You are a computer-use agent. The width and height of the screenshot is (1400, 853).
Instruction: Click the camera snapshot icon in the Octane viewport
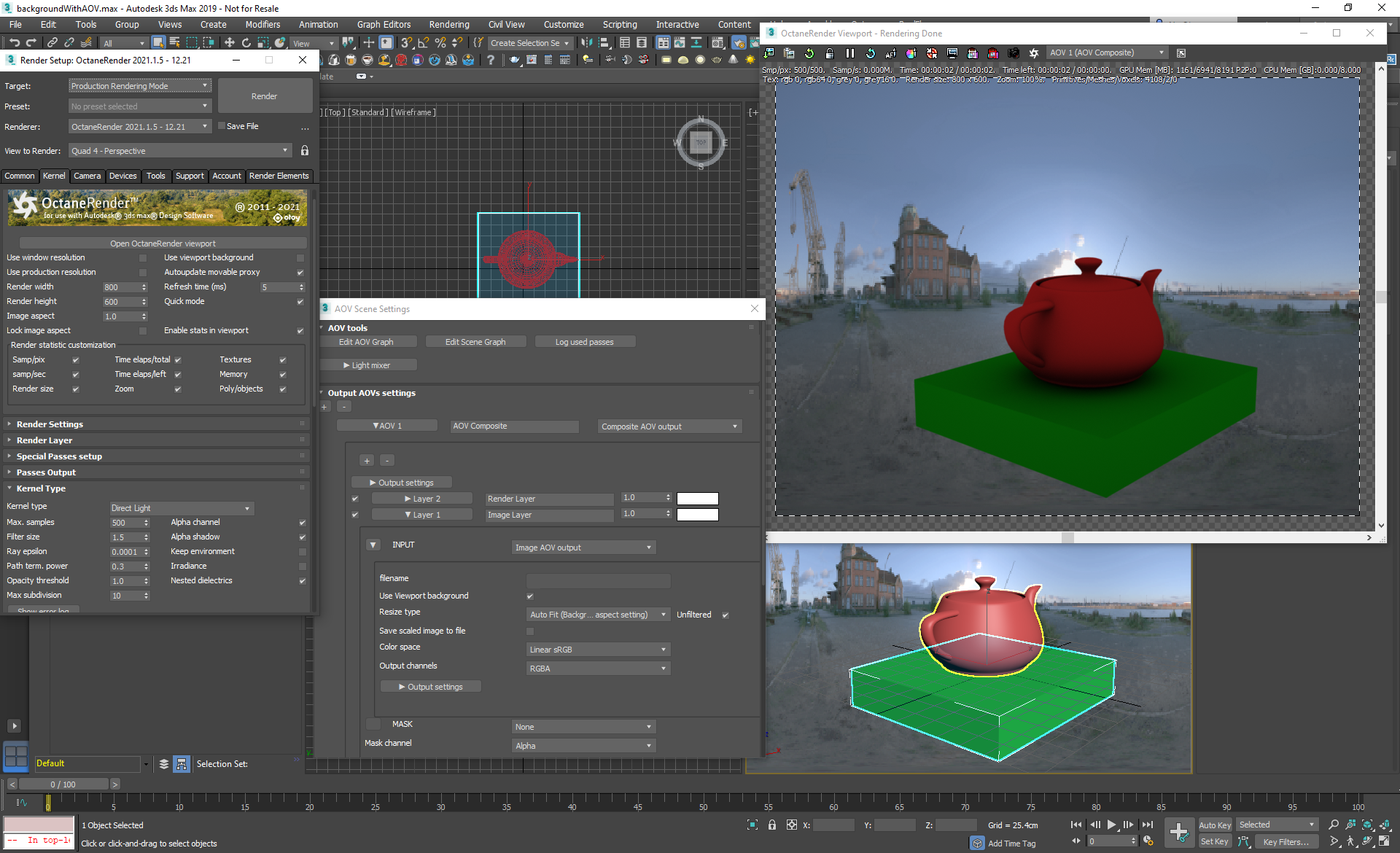coord(1014,53)
